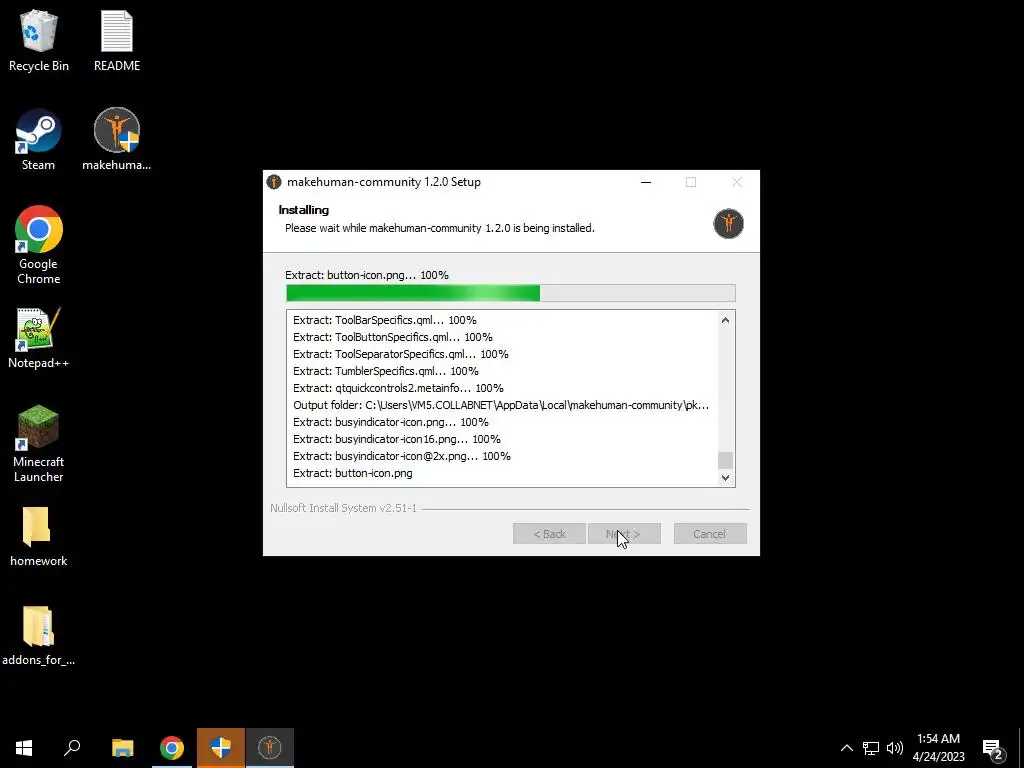Click the disabled Back button

(x=549, y=534)
